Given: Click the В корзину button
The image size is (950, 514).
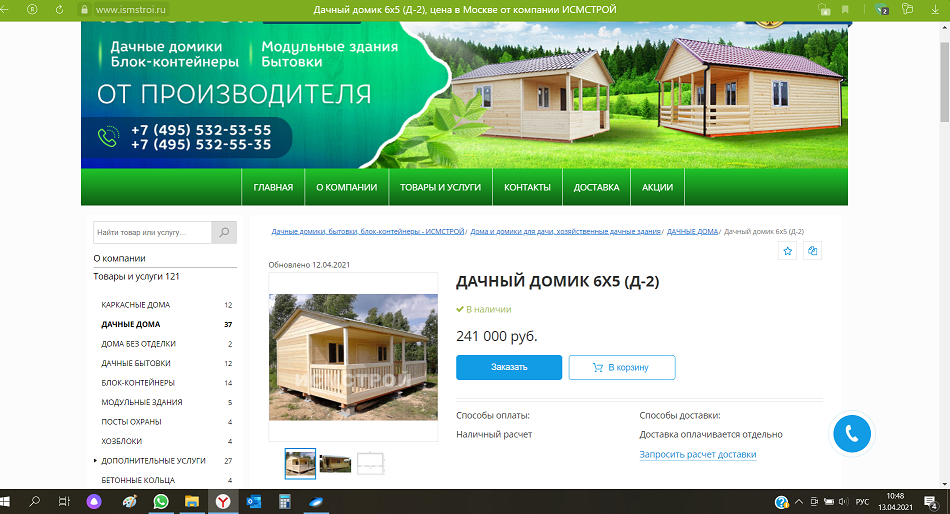Looking at the screenshot, I should point(622,367).
